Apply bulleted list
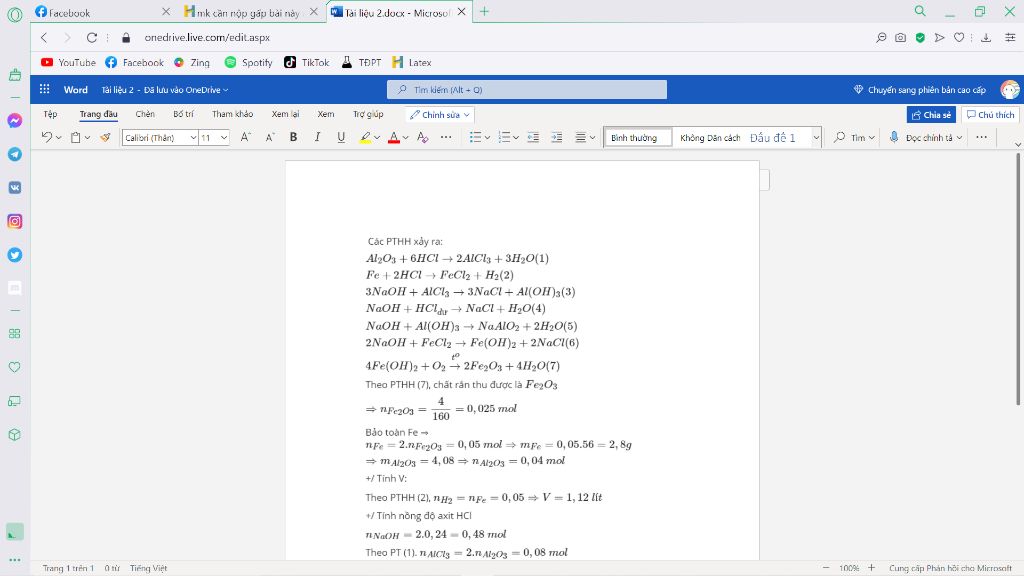1024x576 pixels. click(x=475, y=137)
